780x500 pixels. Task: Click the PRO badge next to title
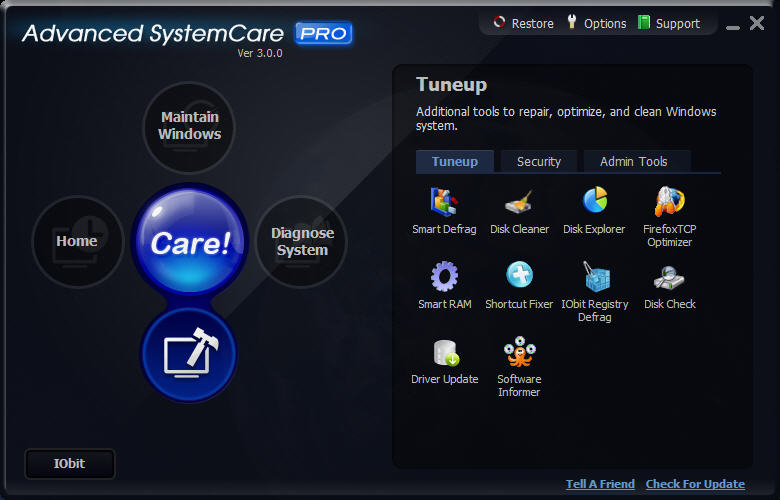324,33
